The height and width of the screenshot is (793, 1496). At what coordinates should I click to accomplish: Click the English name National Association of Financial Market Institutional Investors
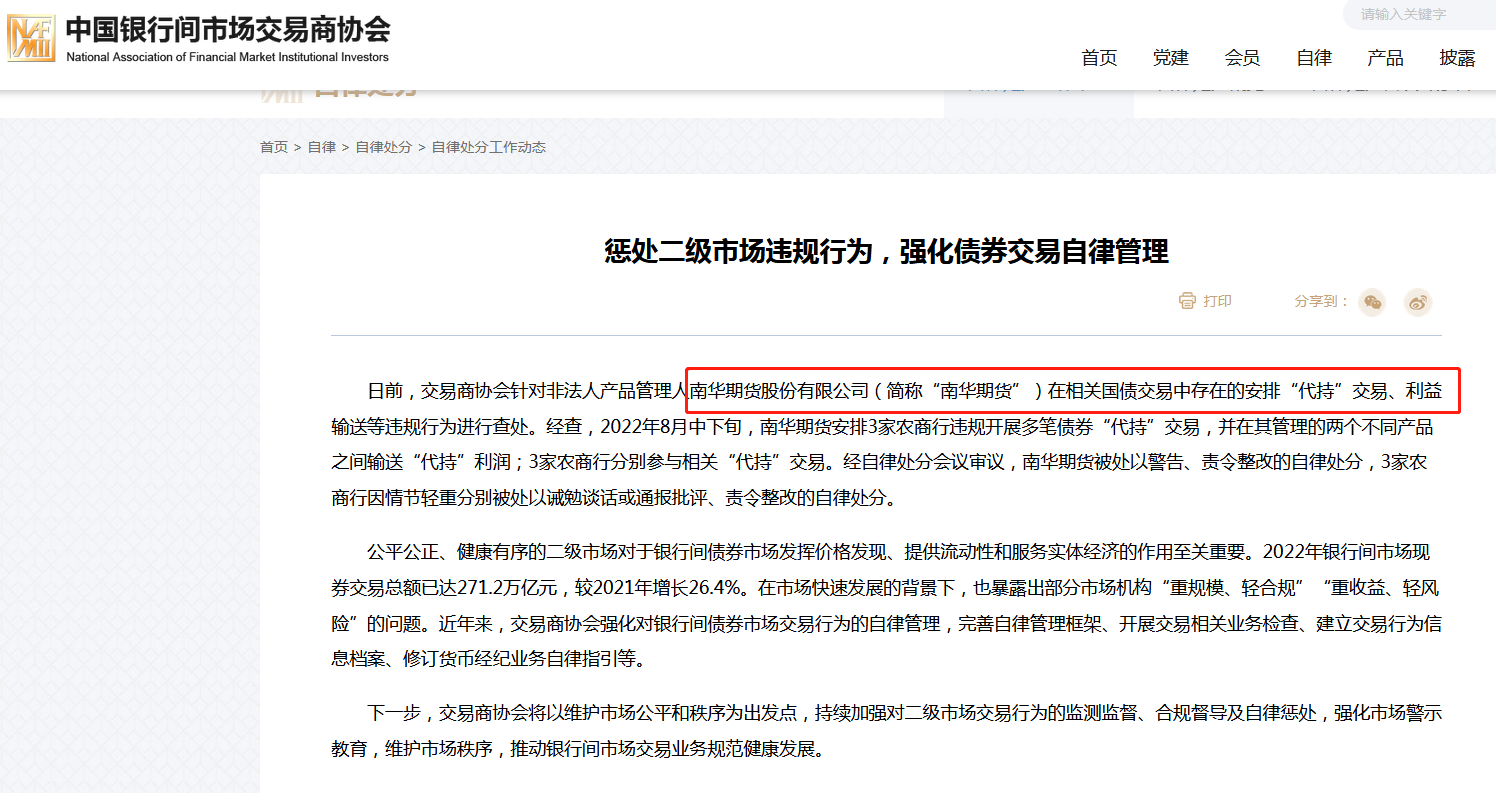[227, 57]
